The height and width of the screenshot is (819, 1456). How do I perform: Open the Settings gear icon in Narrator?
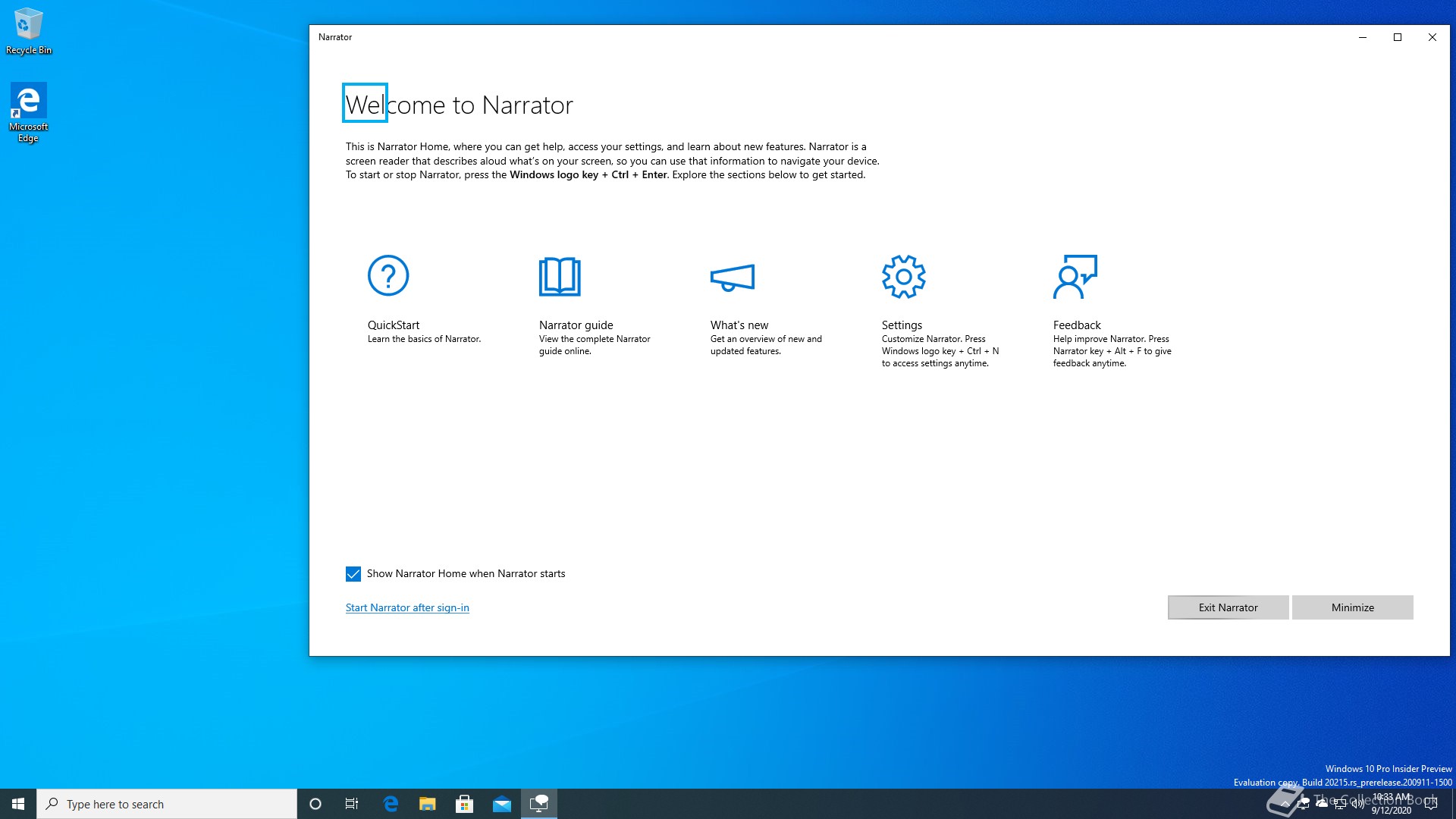click(903, 276)
